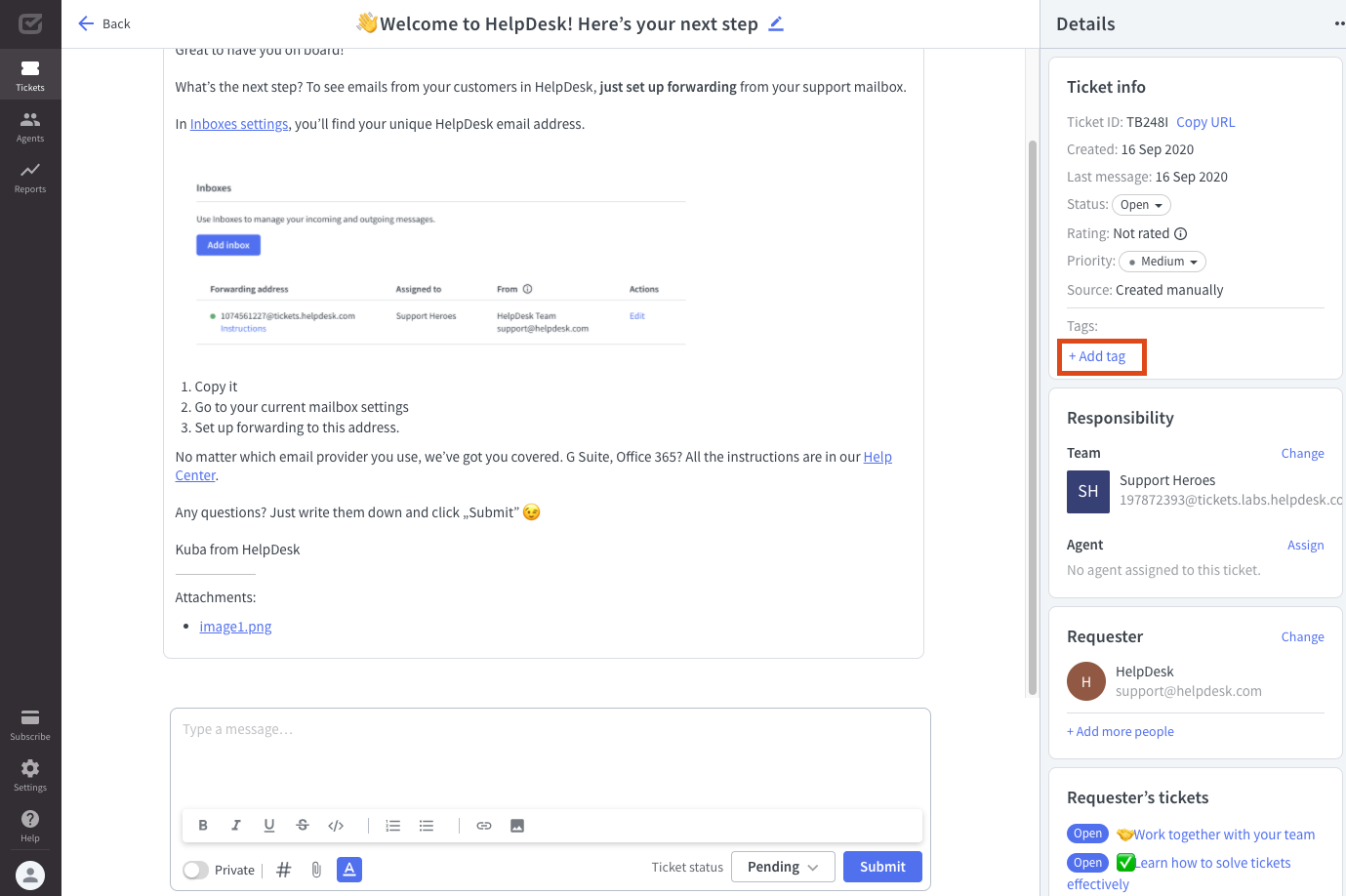Toggle text formatting toolbar button
Image resolution: width=1346 pixels, height=896 pixels.
click(x=349, y=869)
